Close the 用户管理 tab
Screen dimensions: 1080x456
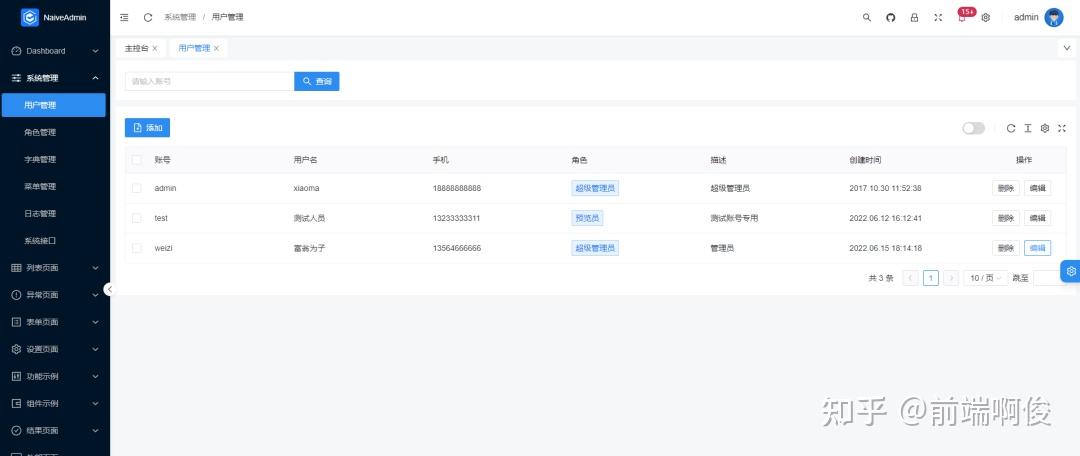[x=216, y=48]
